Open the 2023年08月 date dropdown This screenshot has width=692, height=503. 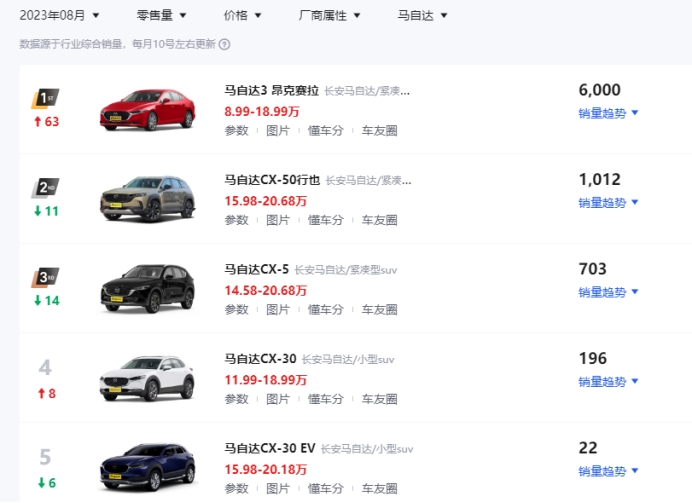[59, 15]
